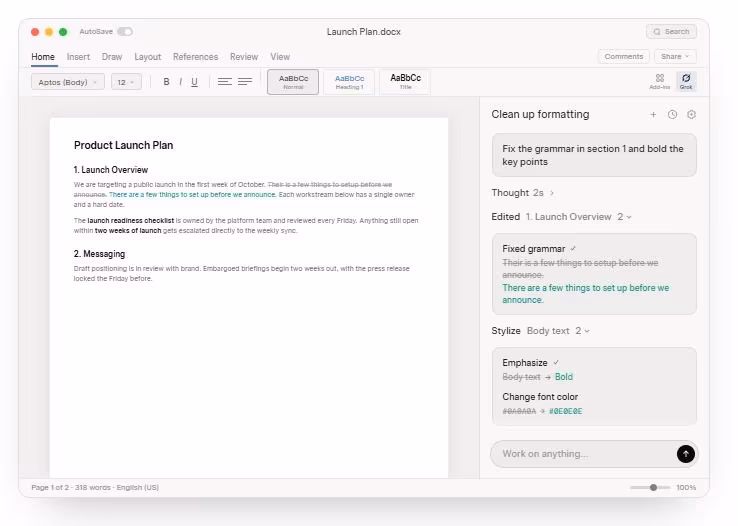Click the Emphasize checkmark
The image size is (738, 526).
pyautogui.click(x=556, y=363)
